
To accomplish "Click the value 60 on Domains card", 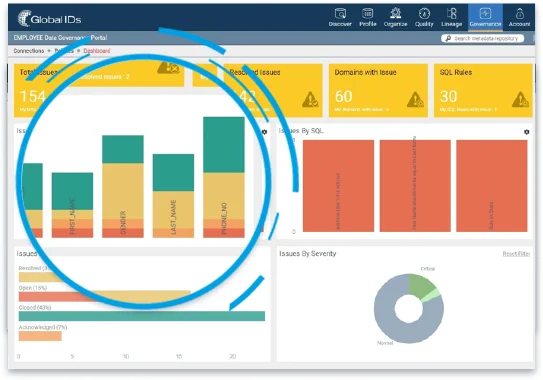I will pos(343,96).
